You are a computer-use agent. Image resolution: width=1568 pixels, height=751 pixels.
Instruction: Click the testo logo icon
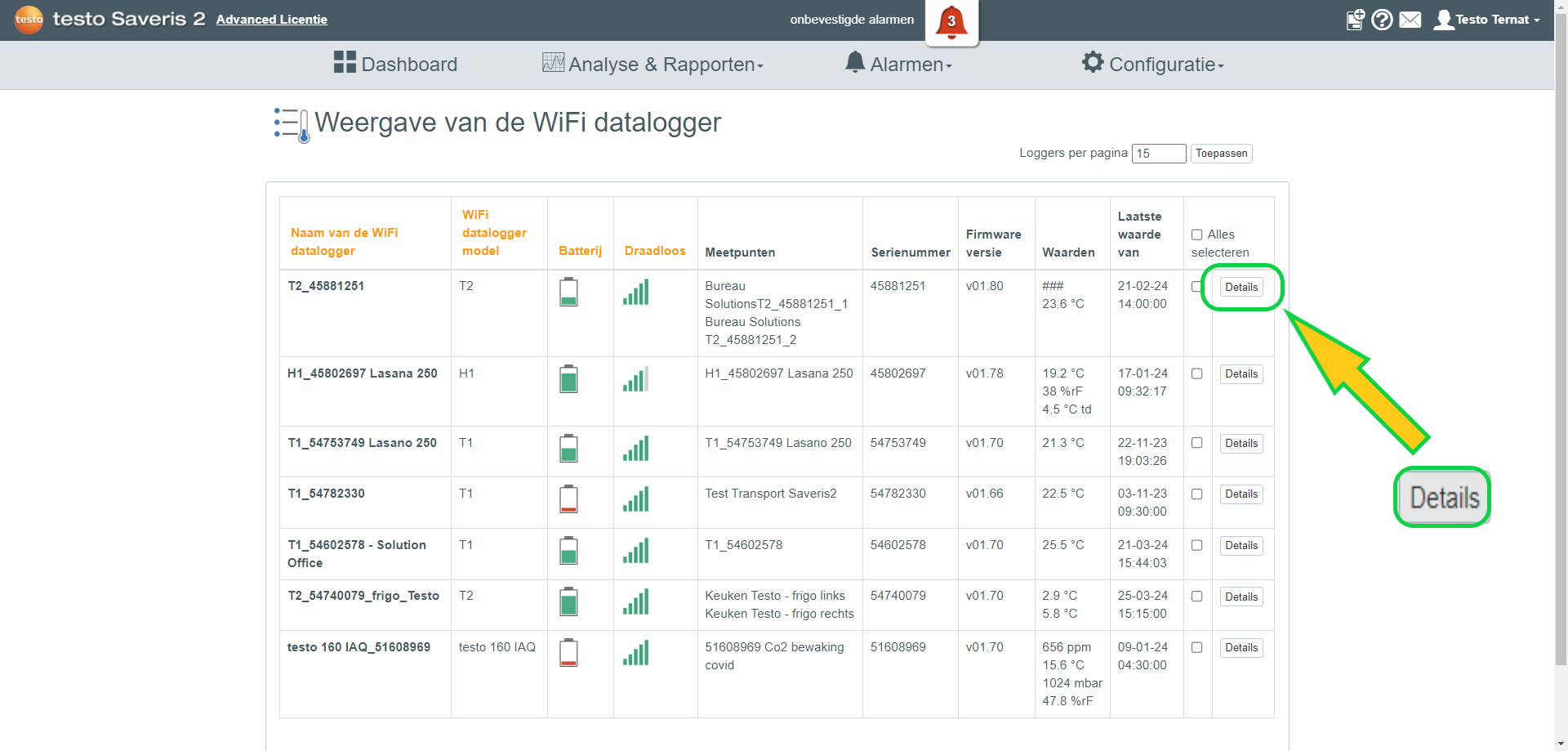coord(29,19)
